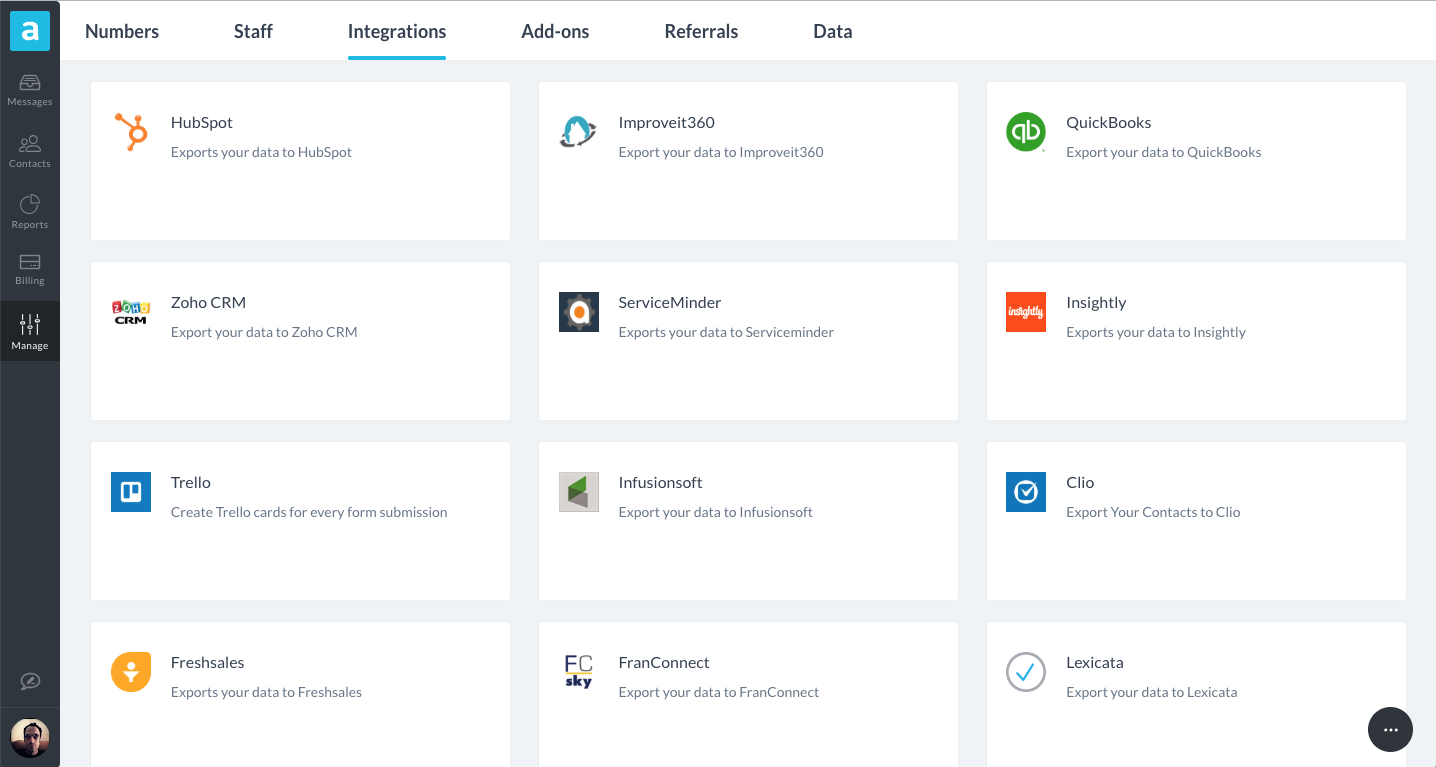
Task: Open the Freshsales integration title
Action: click(x=208, y=662)
